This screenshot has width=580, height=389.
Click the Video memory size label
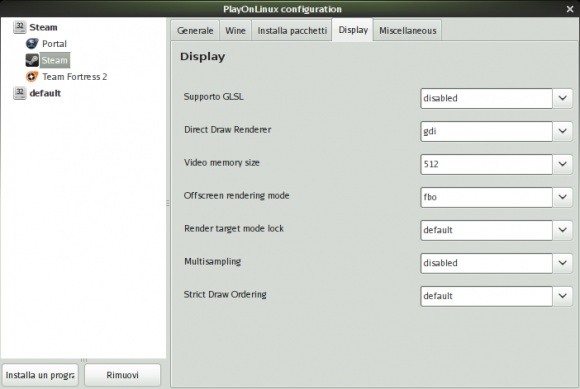click(x=222, y=162)
